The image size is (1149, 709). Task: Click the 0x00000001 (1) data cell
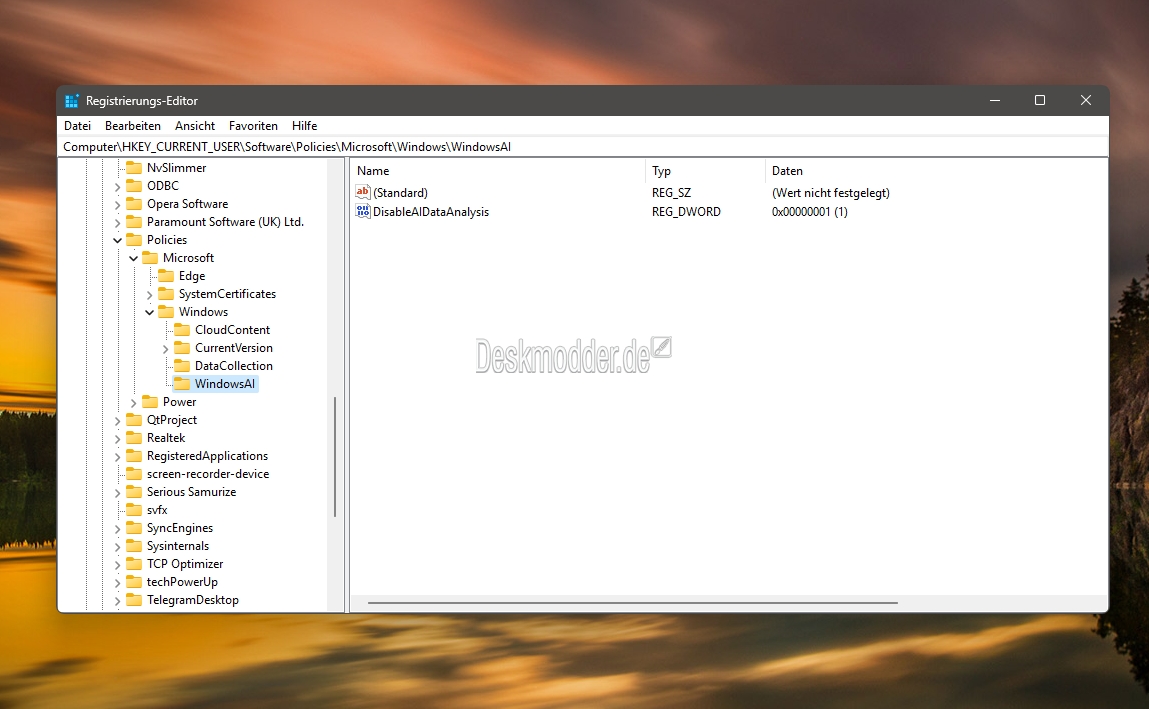(x=810, y=212)
